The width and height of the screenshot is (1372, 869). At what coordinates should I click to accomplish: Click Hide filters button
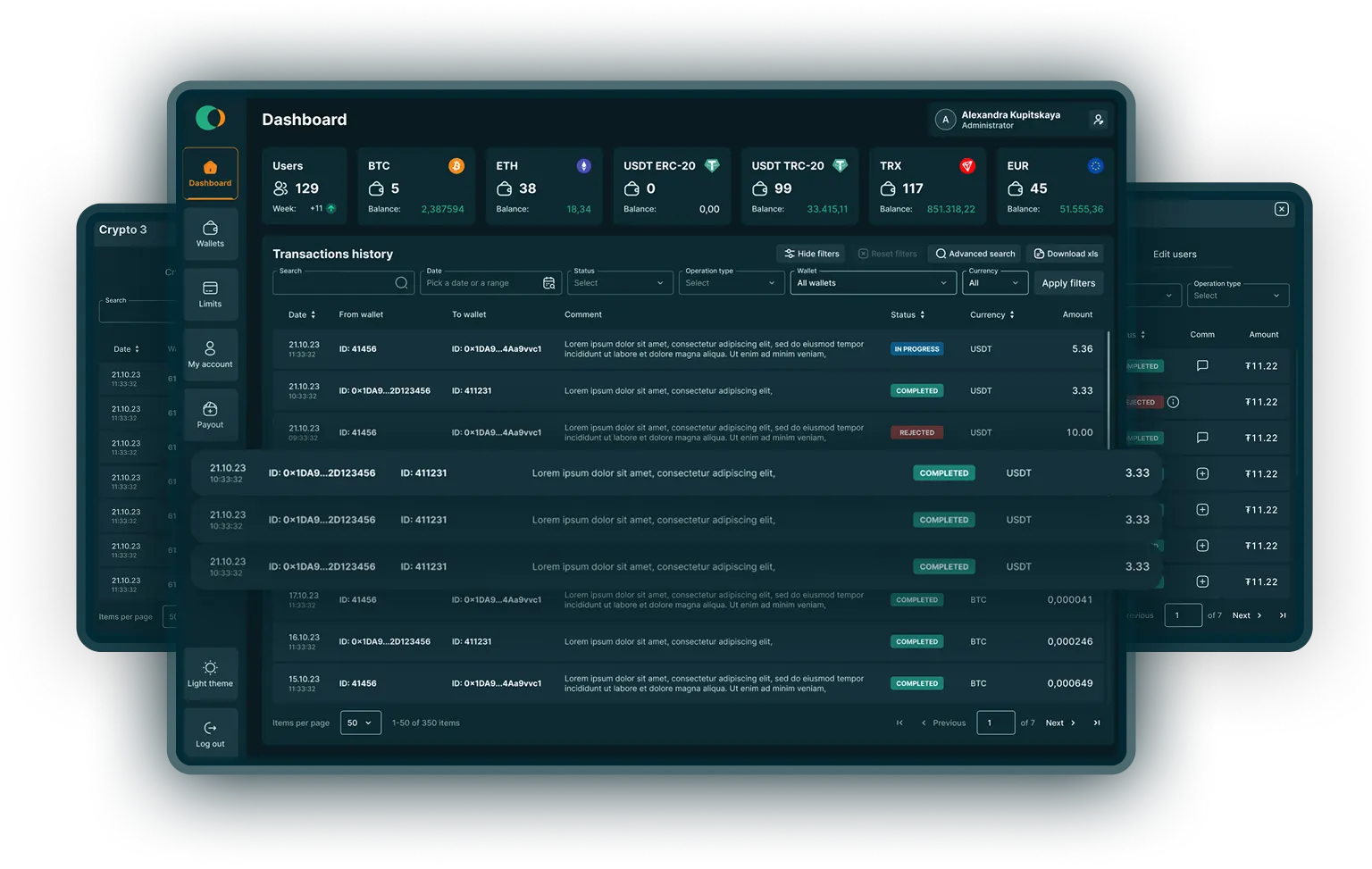point(811,254)
